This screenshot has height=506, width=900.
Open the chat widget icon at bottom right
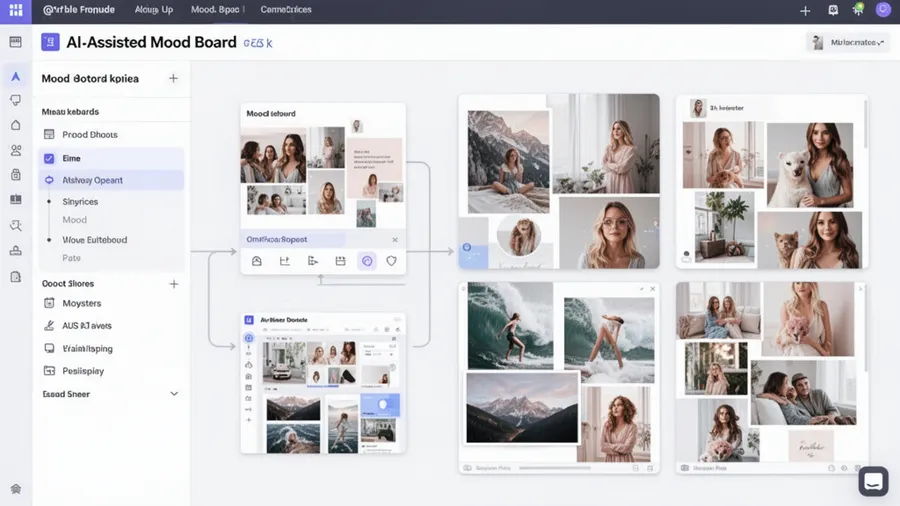pyautogui.click(x=873, y=481)
